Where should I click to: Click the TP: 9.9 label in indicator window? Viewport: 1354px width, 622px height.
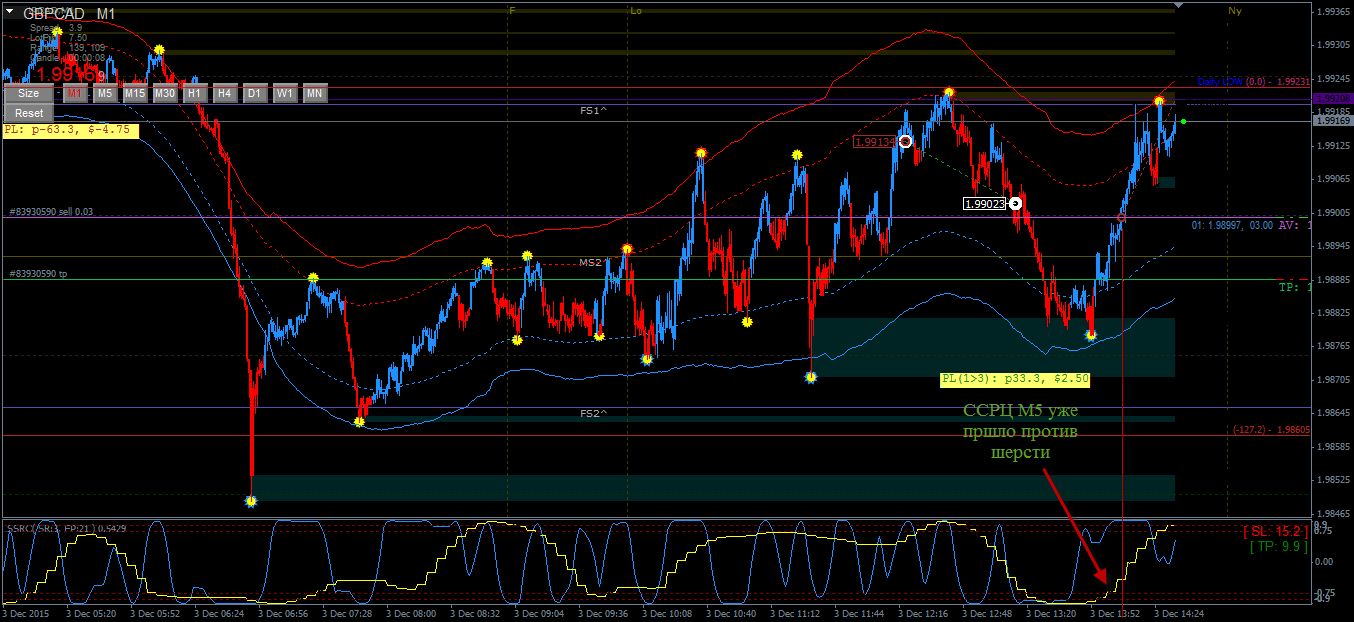(x=1278, y=547)
